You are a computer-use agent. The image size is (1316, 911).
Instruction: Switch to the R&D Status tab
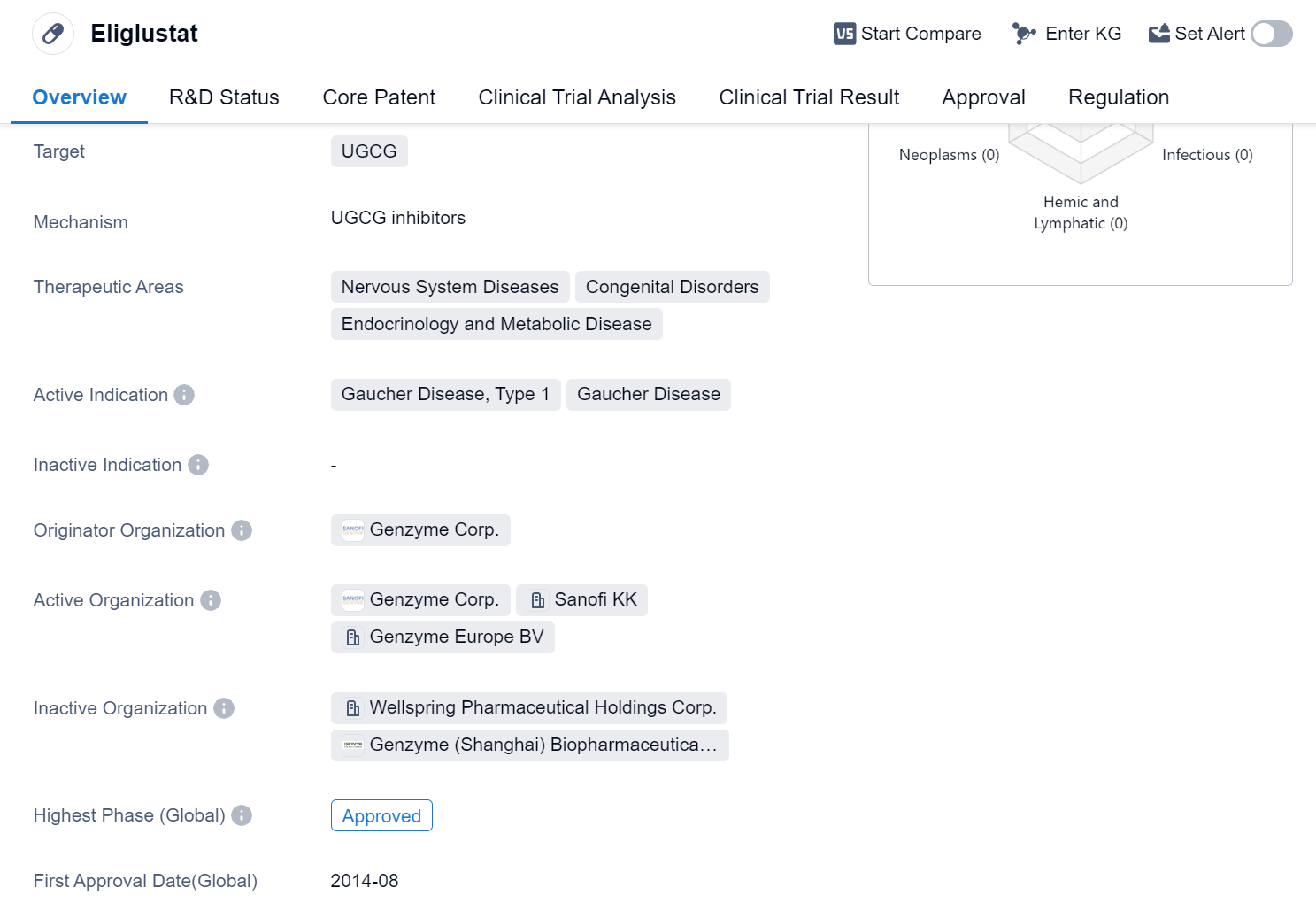(x=224, y=97)
